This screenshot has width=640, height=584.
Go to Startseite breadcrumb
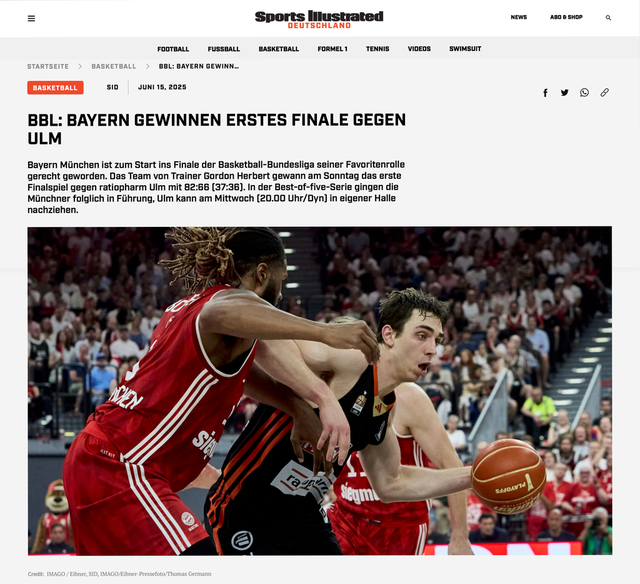pos(48,67)
